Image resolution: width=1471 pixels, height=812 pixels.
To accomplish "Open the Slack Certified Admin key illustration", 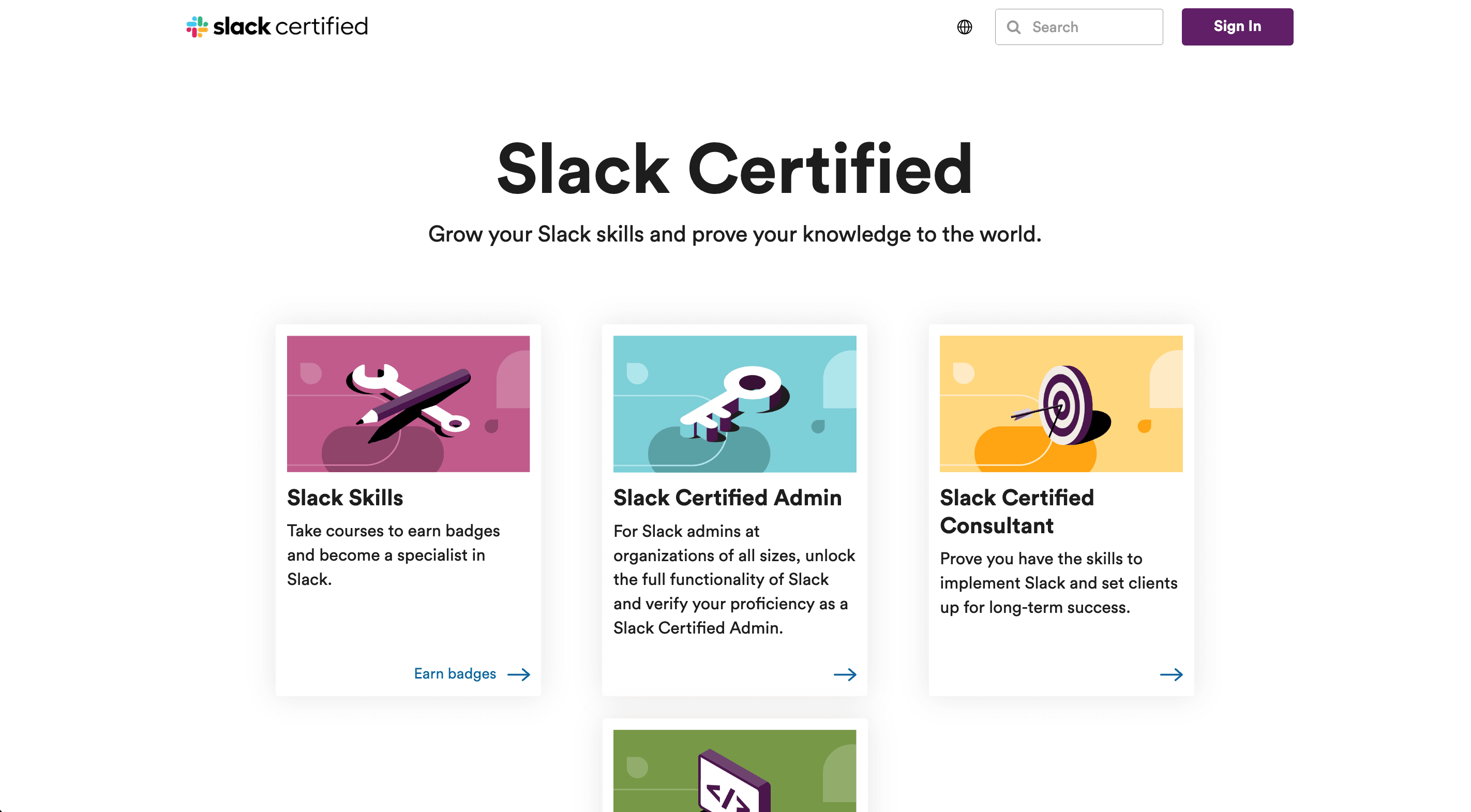I will pos(734,404).
